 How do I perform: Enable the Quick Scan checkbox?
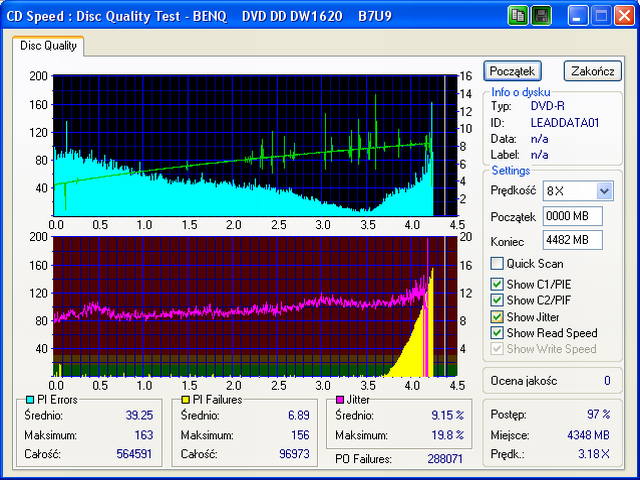(x=497, y=264)
